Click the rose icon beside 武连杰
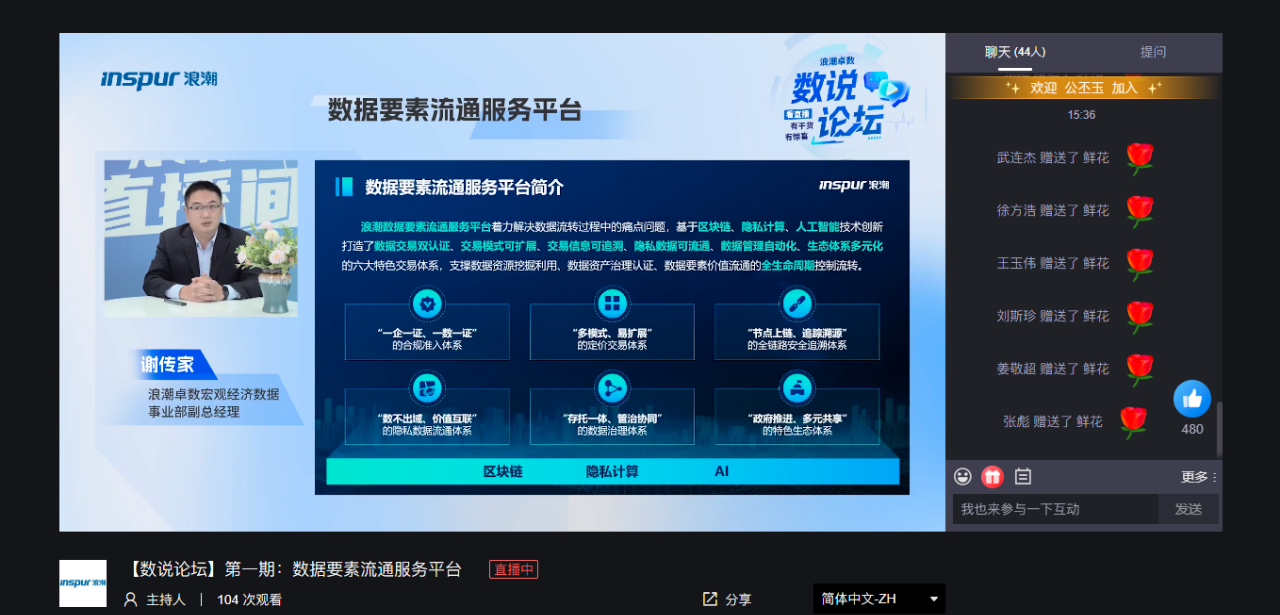This screenshot has width=1280, height=615. pyautogui.click(x=1139, y=157)
